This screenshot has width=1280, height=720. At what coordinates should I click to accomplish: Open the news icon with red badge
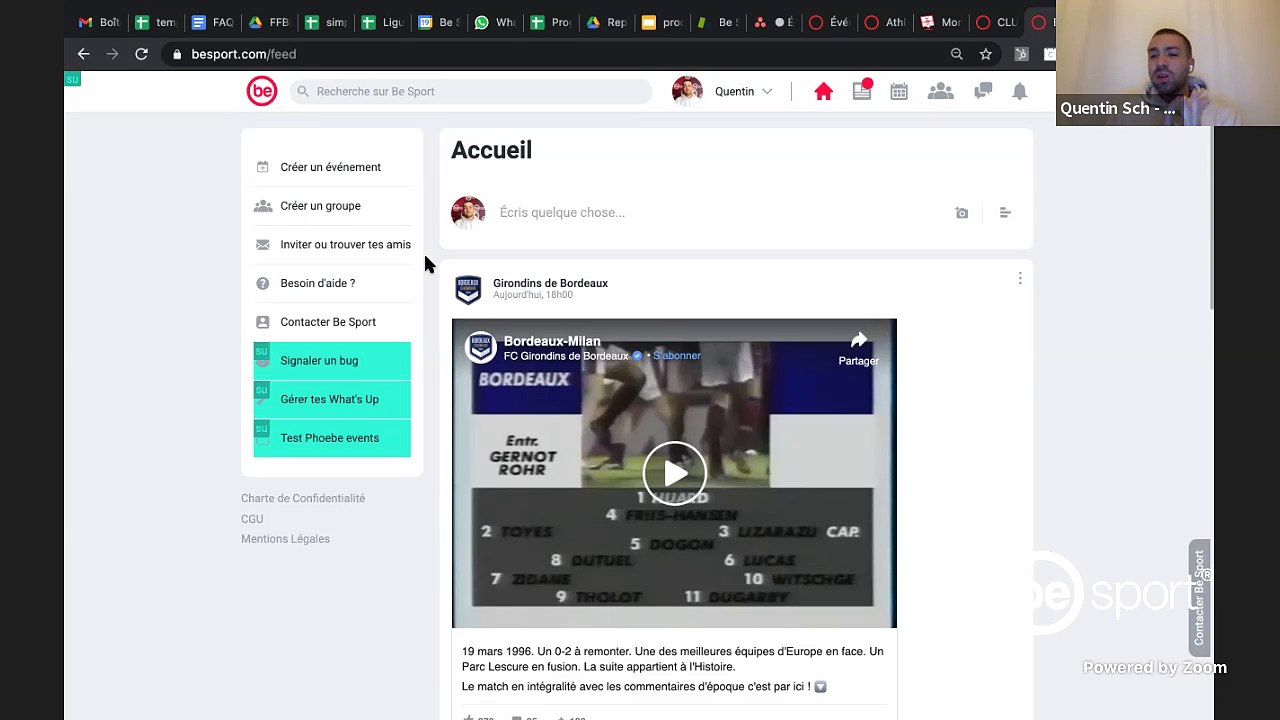[862, 90]
